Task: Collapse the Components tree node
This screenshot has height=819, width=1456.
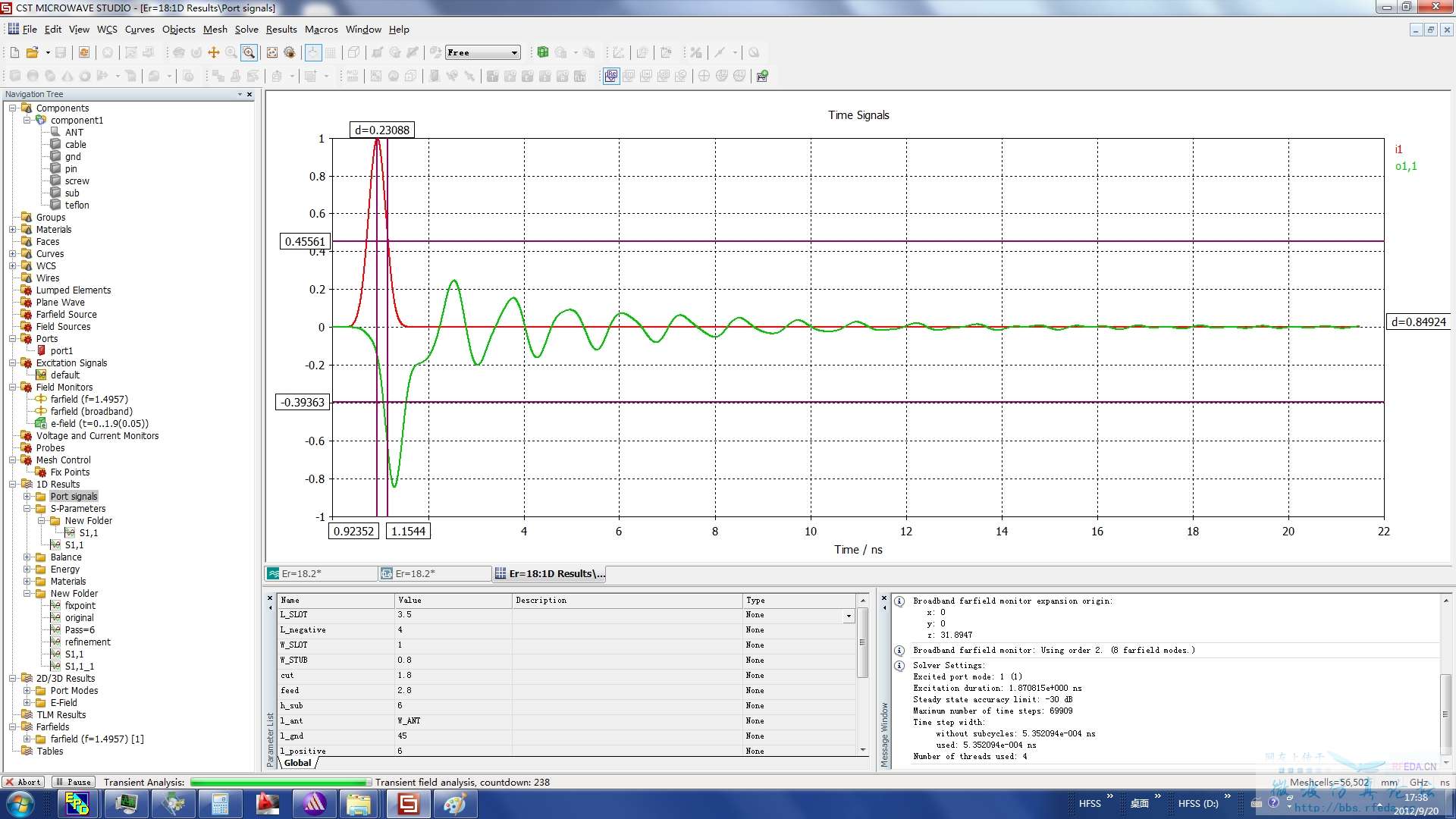Action: point(13,108)
